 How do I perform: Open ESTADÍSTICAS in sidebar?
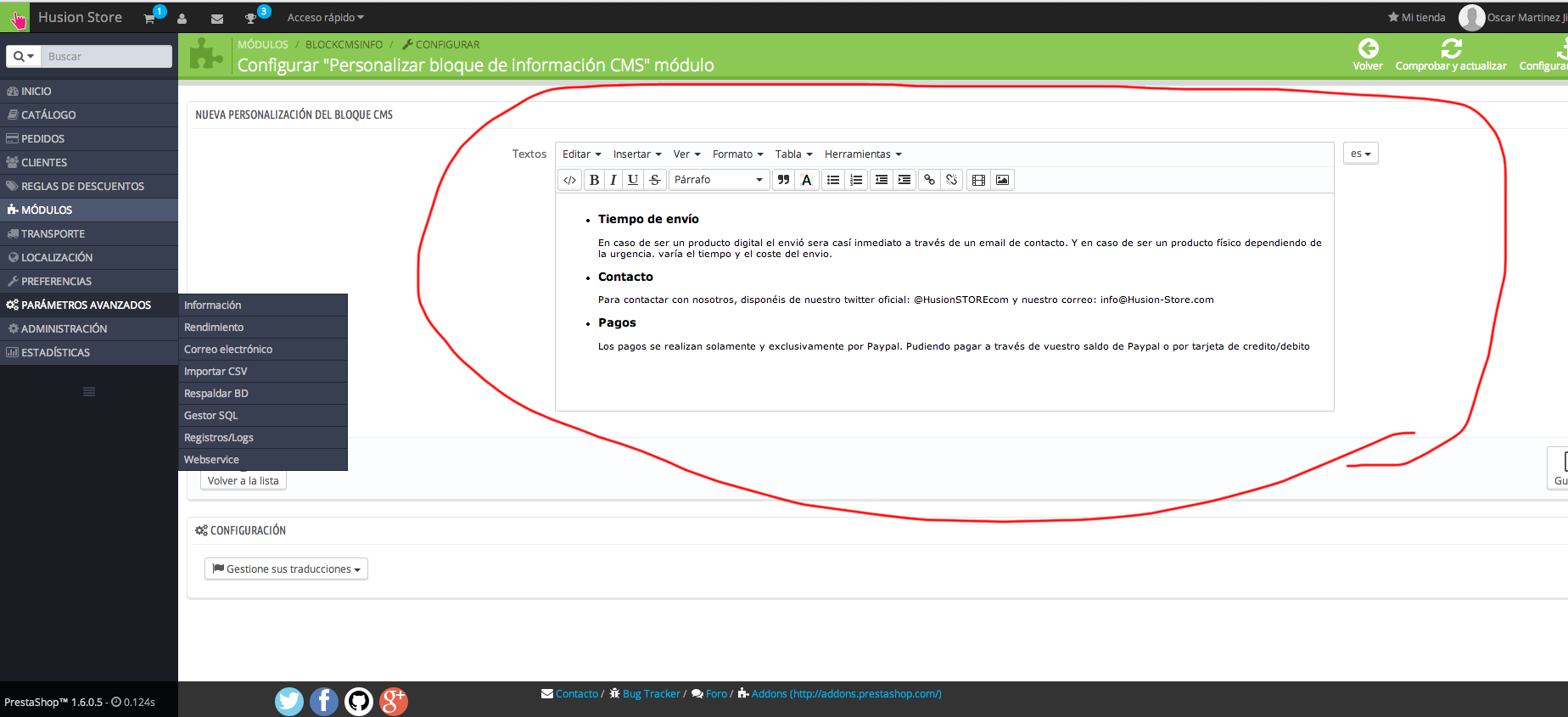[89, 352]
